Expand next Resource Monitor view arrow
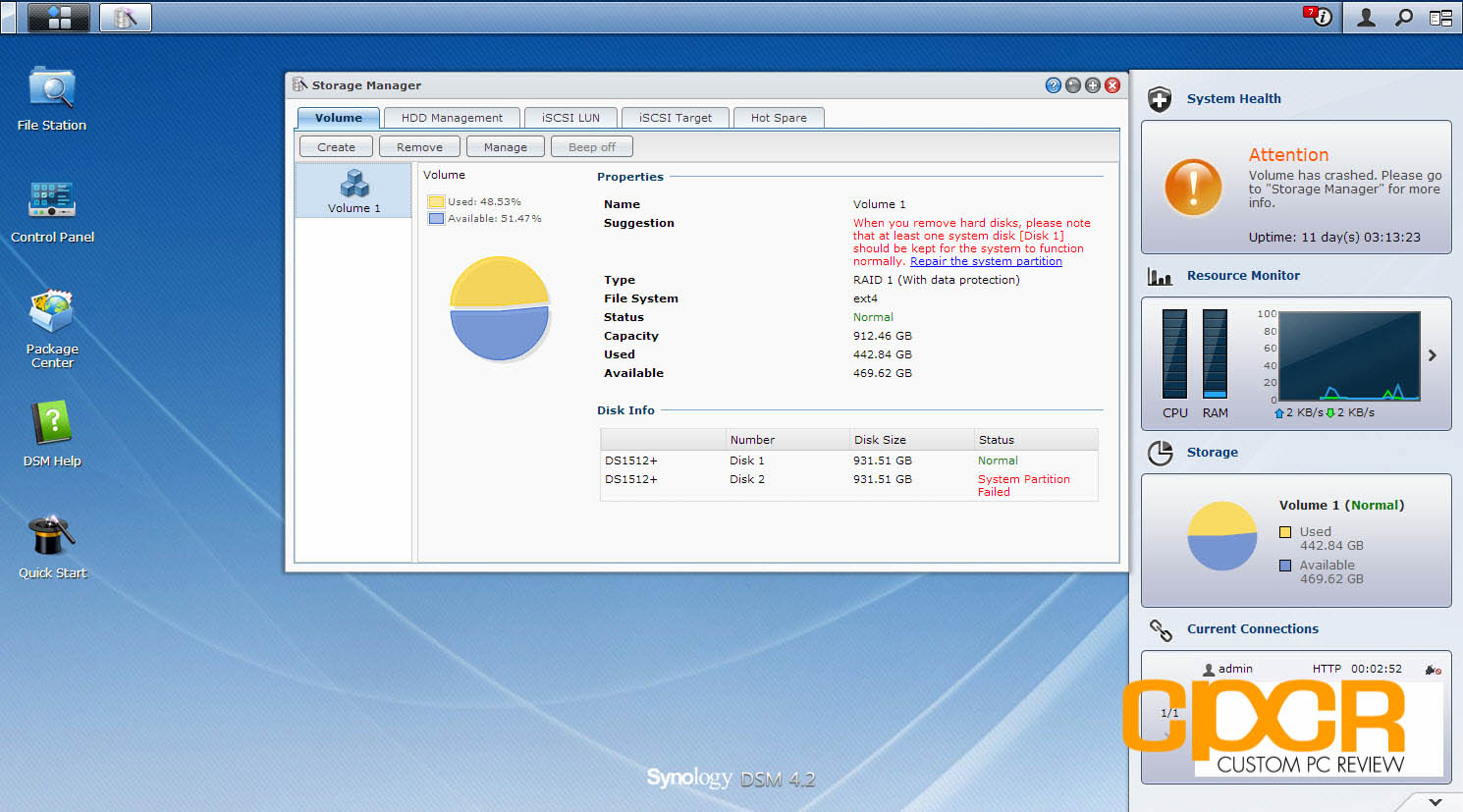 (1433, 355)
